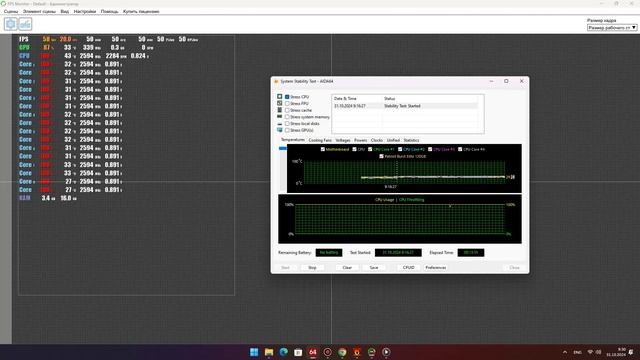The image size is (640, 360).
Task: Click the media player play icon in taskbar
Action: (x=386, y=352)
